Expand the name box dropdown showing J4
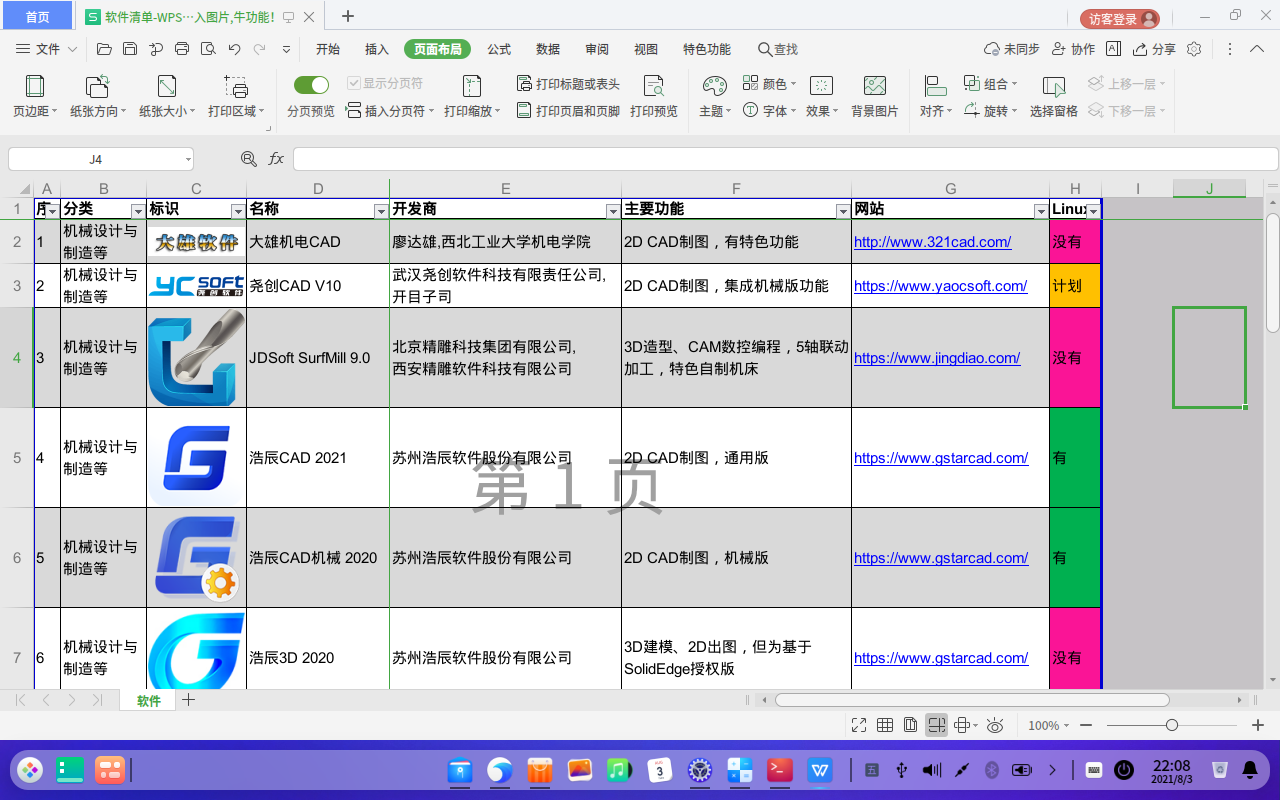The width and height of the screenshot is (1280, 800). pyautogui.click(x=188, y=159)
